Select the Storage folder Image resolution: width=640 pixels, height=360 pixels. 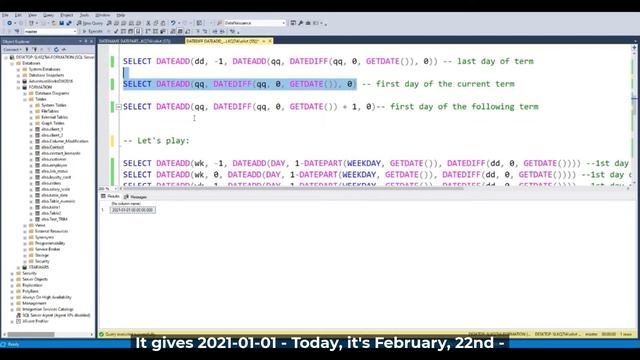click(x=42, y=256)
